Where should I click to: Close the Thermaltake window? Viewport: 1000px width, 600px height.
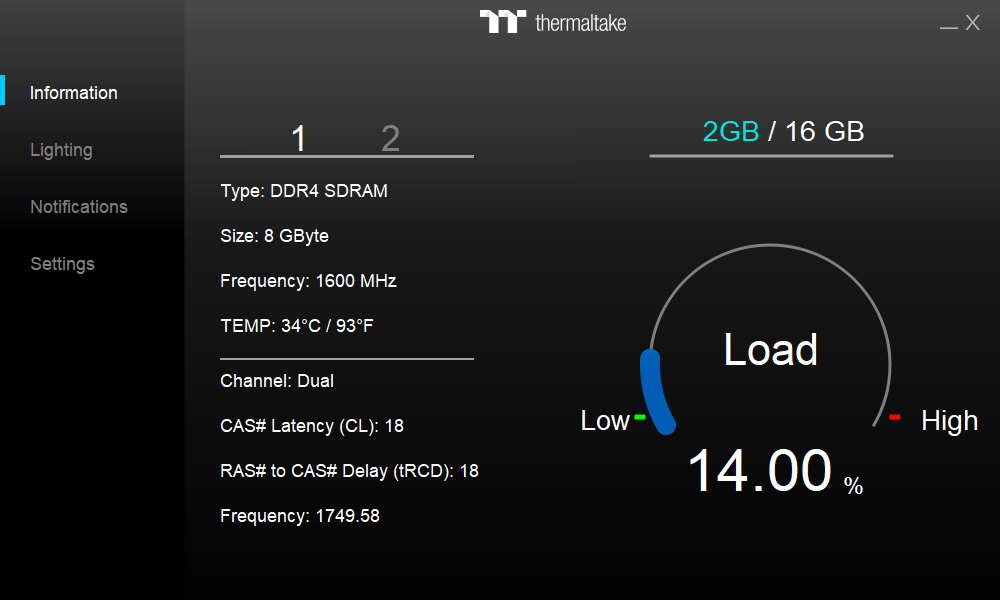(973, 23)
